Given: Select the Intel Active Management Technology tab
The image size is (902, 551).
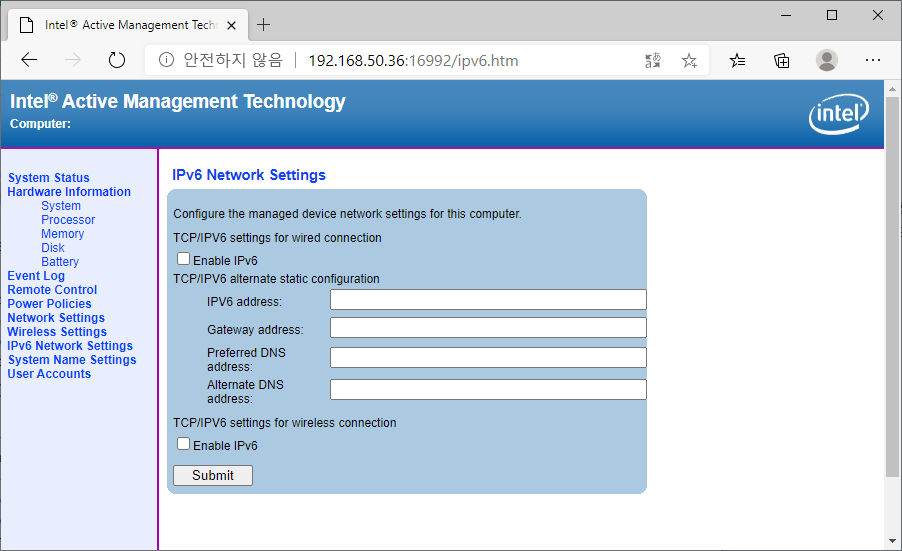Looking at the screenshot, I should (128, 25).
